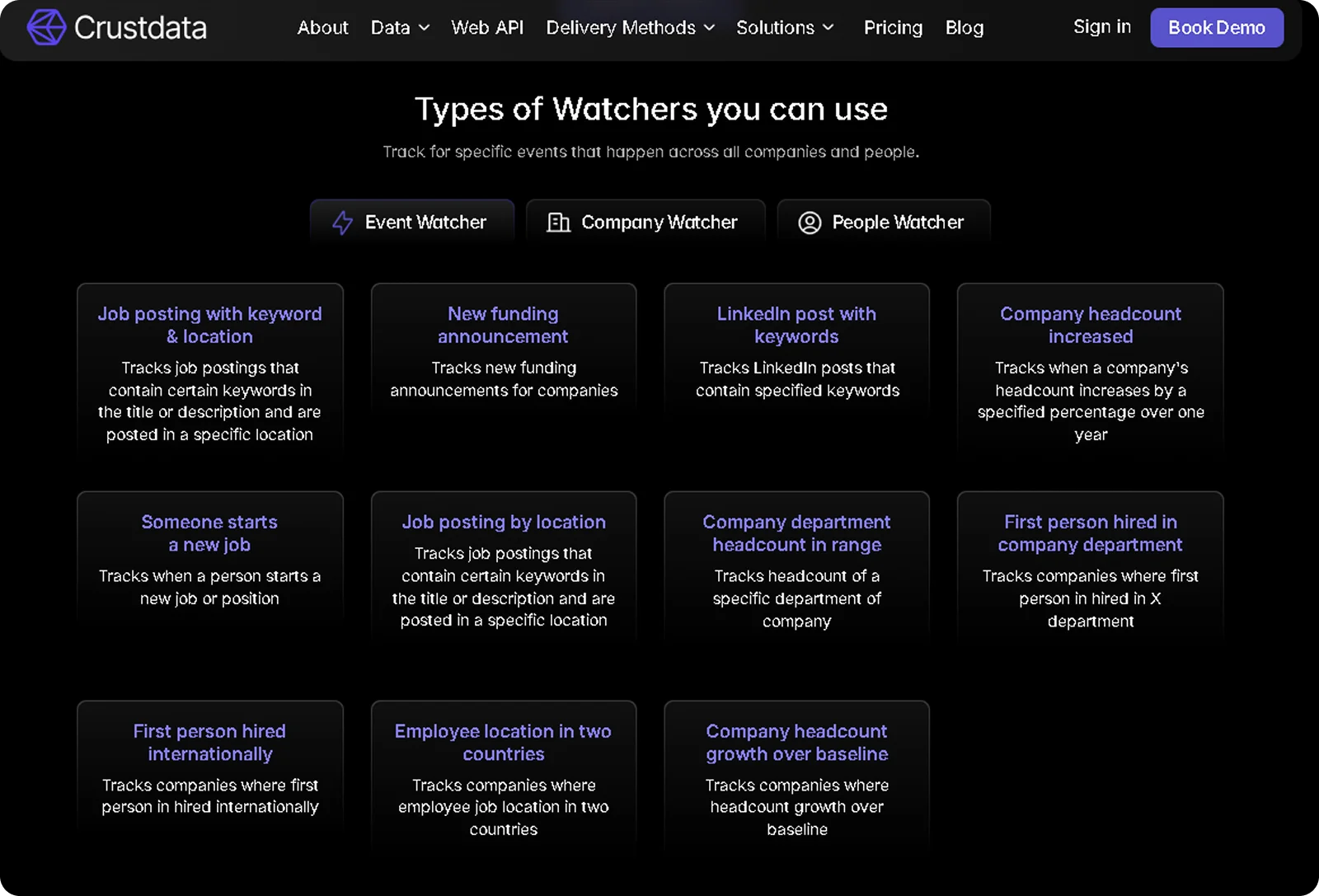
Task: Select the lightning bolt icon on Event Watcher
Action: tap(341, 222)
